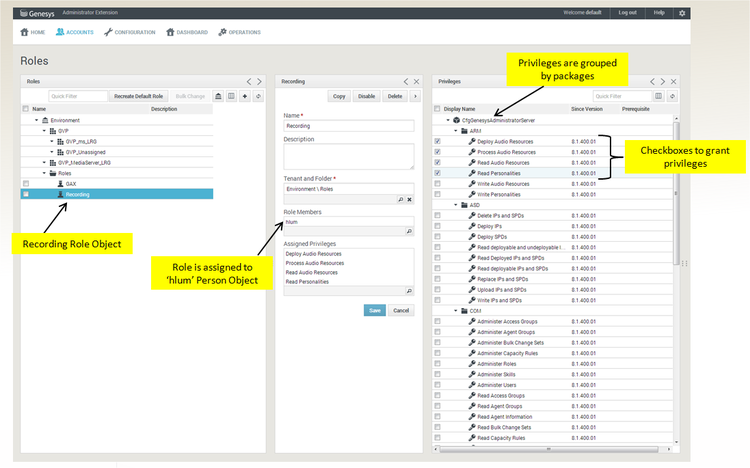Click the refresh icon in the Roles toolbar
750x468 pixels.
tap(258, 96)
